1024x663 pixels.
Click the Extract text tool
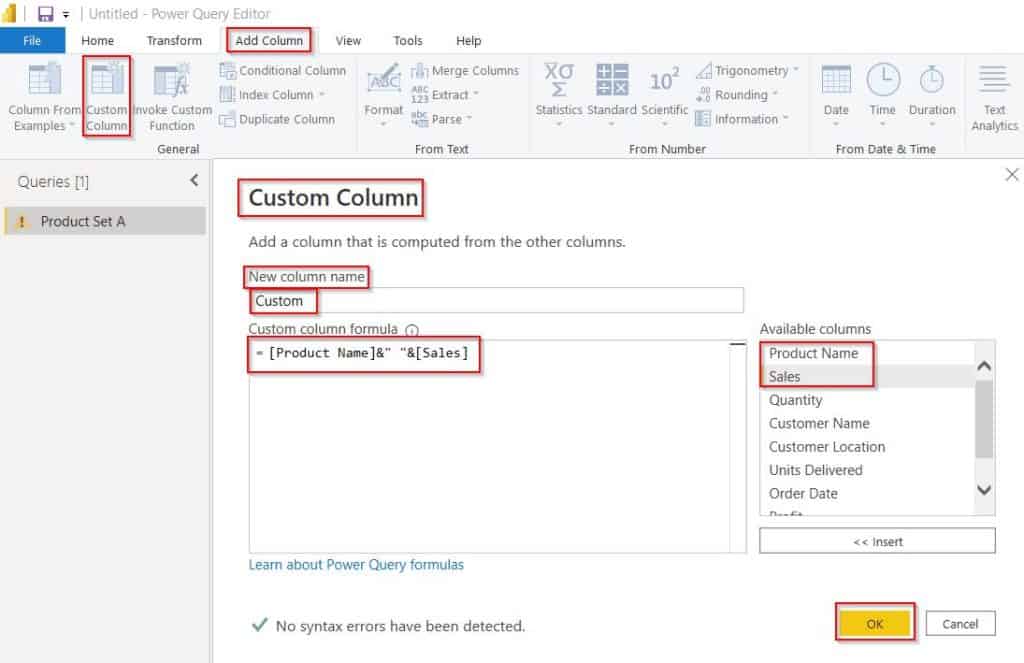tap(445, 95)
